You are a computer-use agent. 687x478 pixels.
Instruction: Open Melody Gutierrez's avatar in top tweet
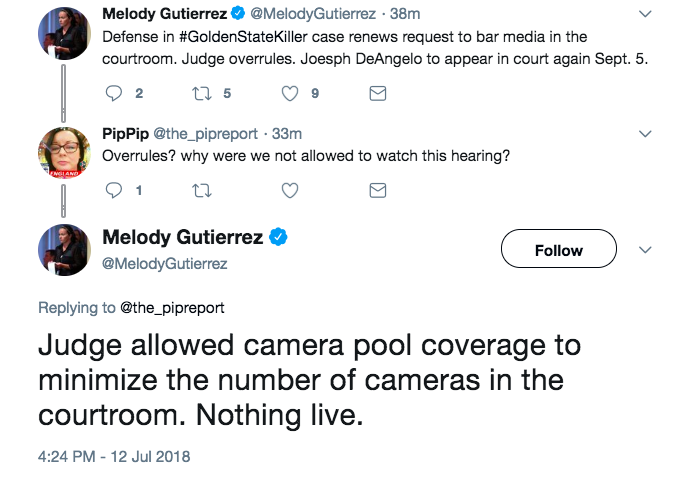coord(64,33)
